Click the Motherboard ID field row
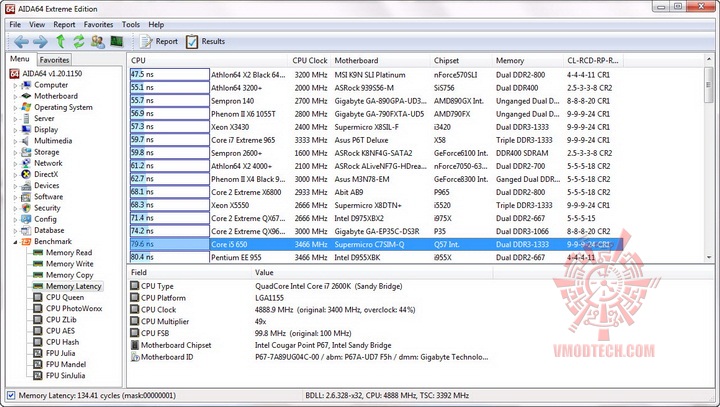720x407 pixels. click(x=310, y=357)
